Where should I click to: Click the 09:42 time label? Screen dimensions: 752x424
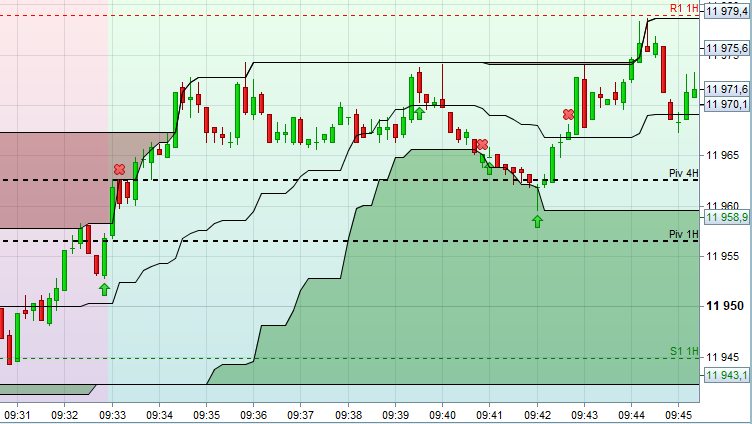tap(537, 415)
